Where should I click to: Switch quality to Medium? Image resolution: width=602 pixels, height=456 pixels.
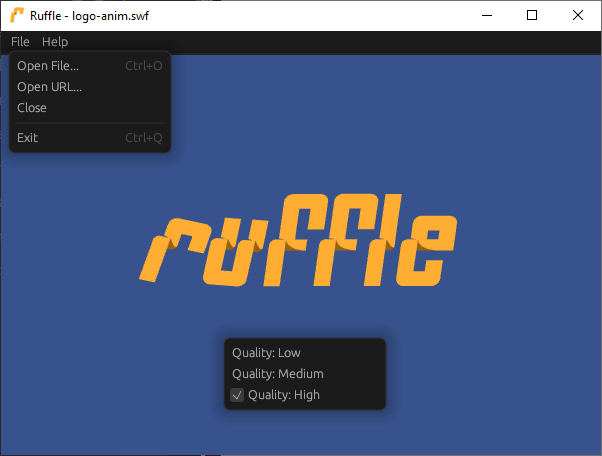(x=277, y=374)
